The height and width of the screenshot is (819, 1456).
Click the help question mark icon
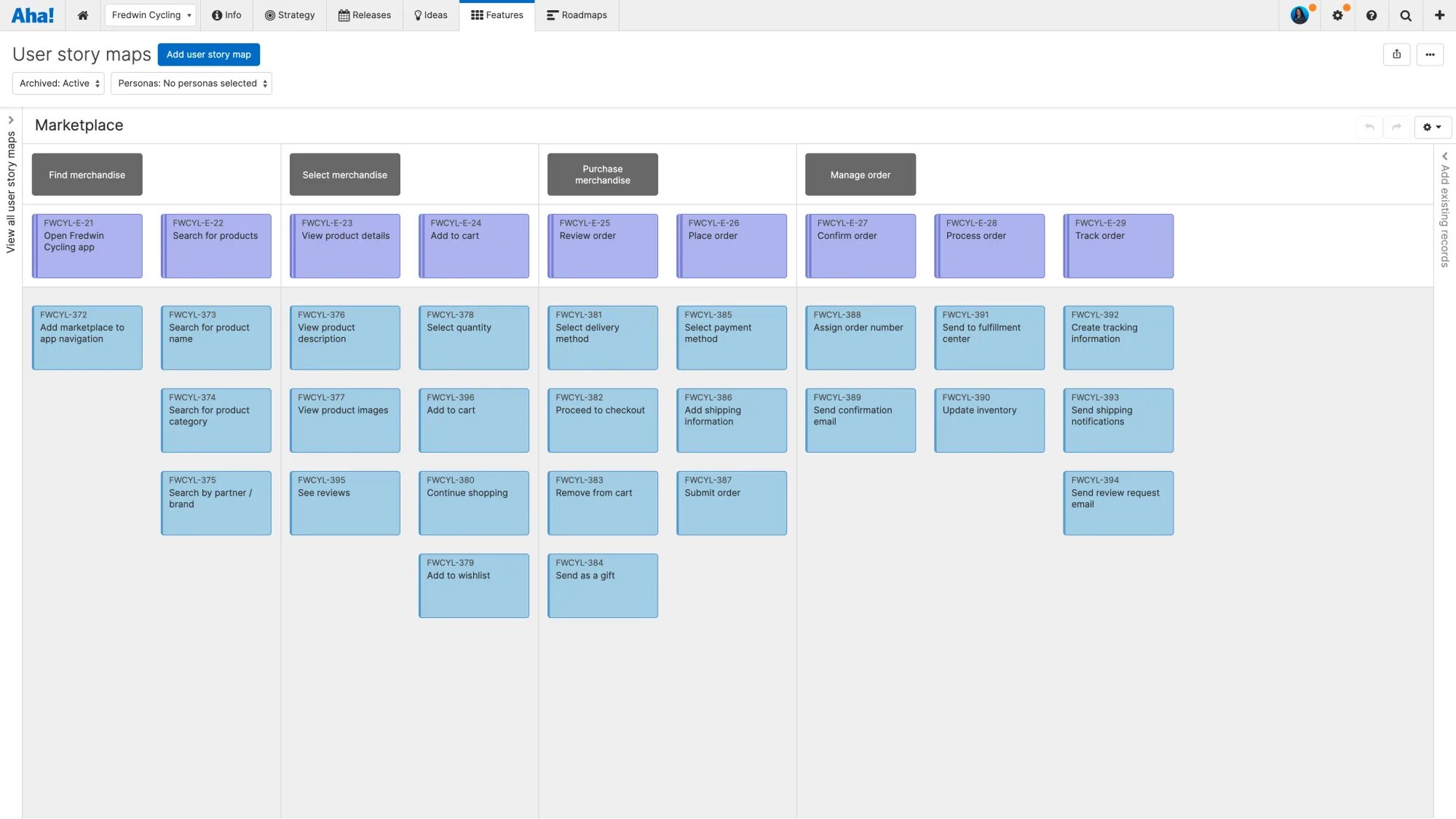click(x=1372, y=15)
